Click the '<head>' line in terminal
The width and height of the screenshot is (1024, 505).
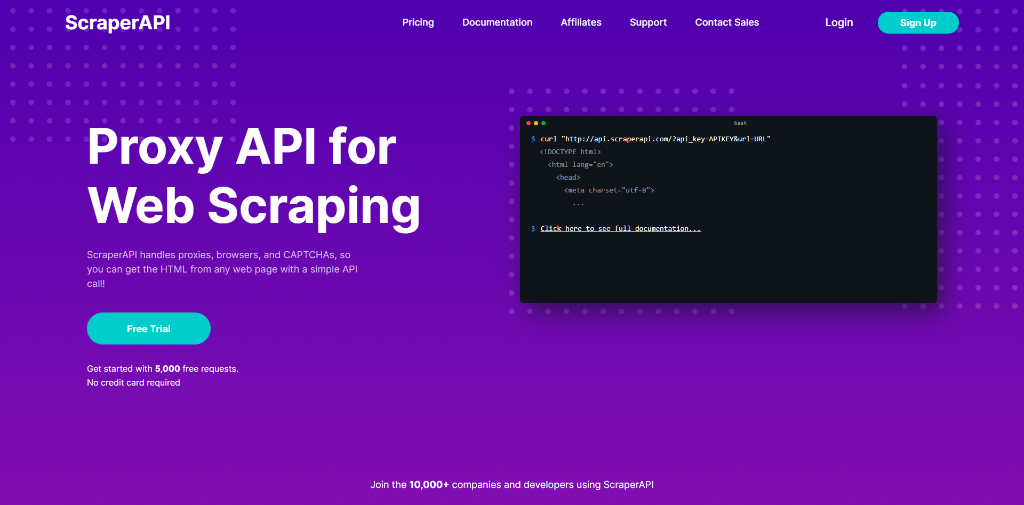(568, 177)
